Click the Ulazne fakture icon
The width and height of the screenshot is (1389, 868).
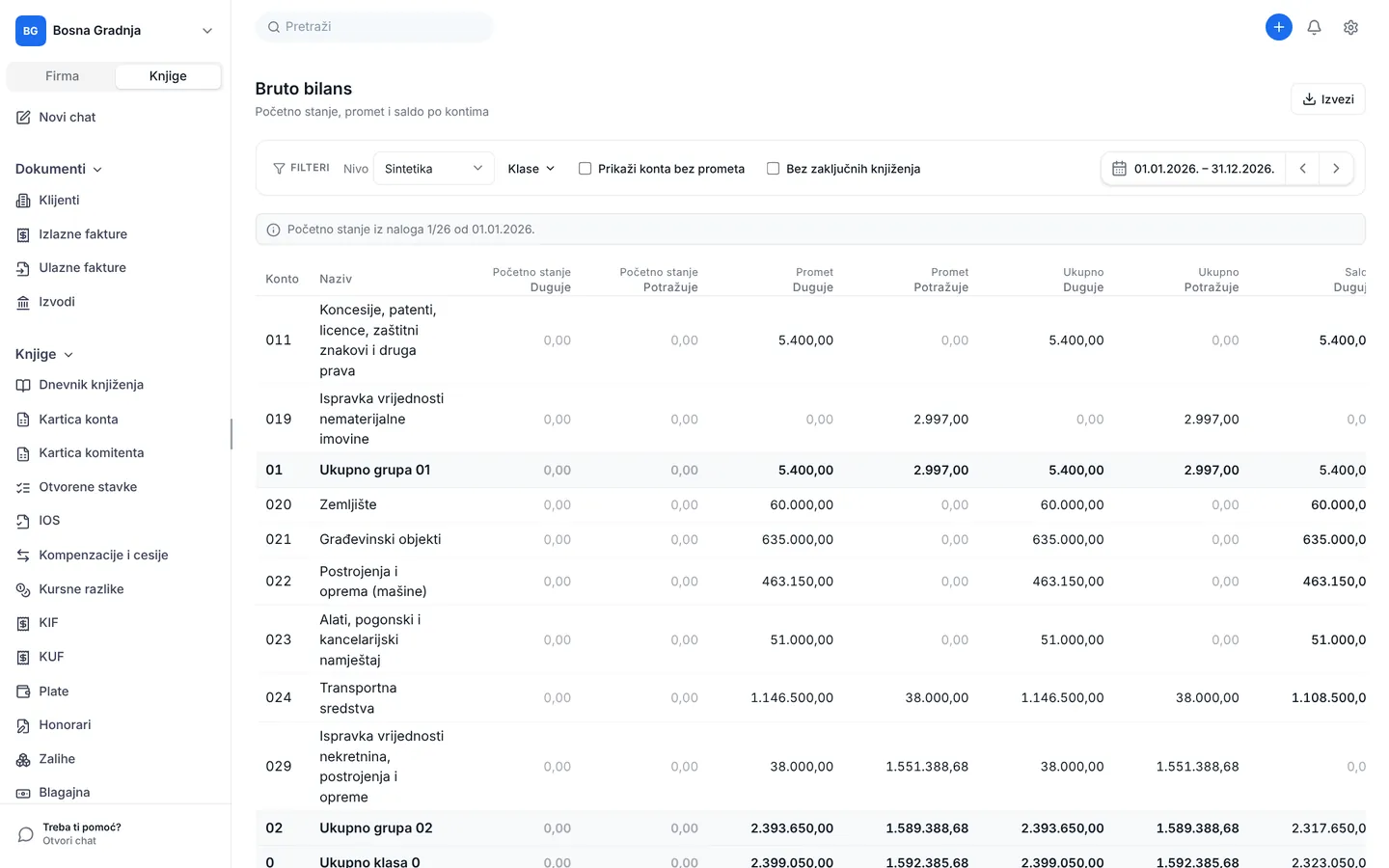(23, 268)
